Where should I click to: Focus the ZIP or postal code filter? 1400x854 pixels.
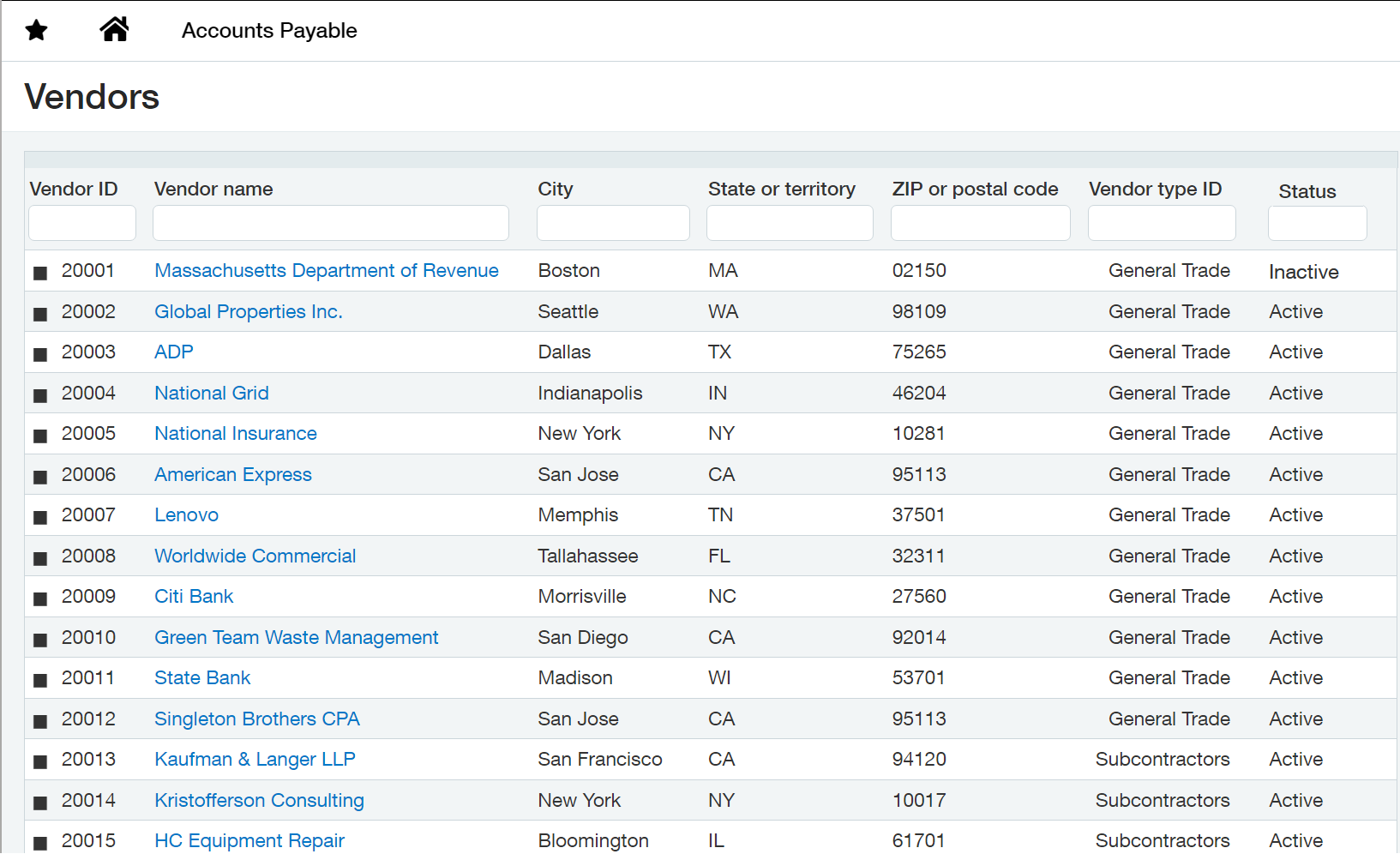pos(981,223)
